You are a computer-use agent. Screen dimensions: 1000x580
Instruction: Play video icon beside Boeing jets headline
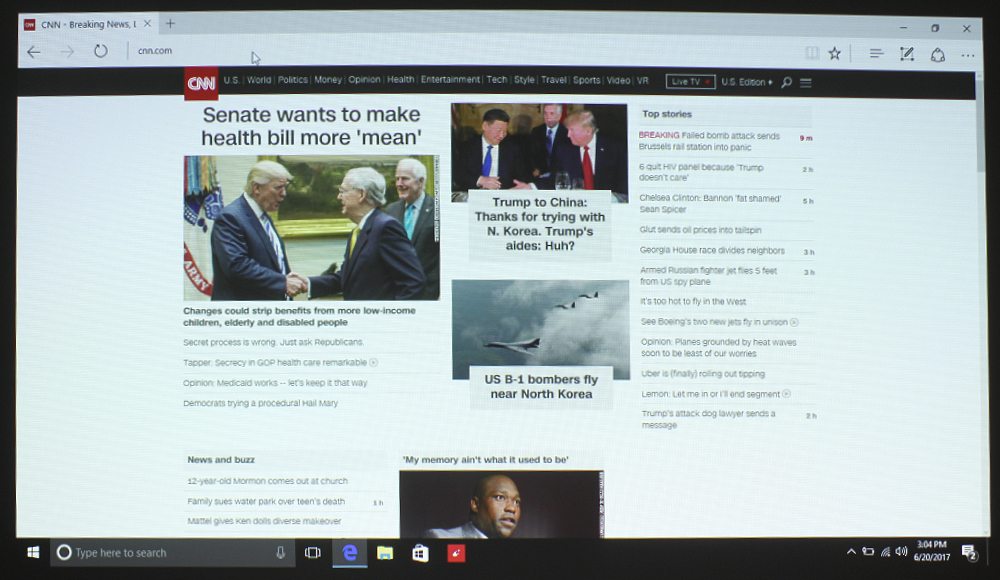click(794, 322)
